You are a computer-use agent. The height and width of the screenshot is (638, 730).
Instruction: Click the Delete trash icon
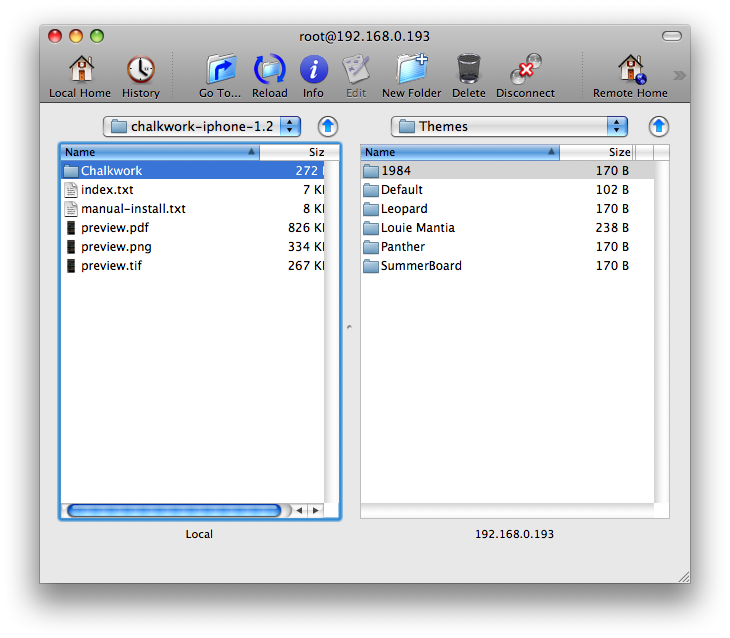(x=468, y=70)
